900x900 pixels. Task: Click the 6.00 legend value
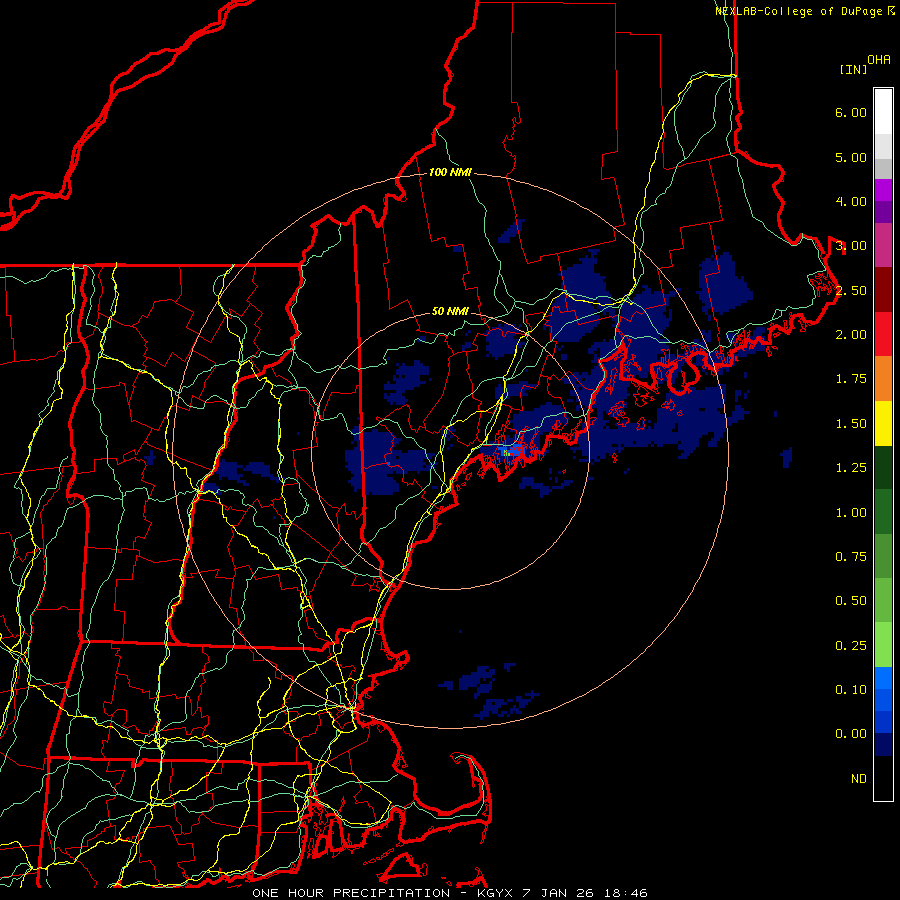tap(851, 112)
